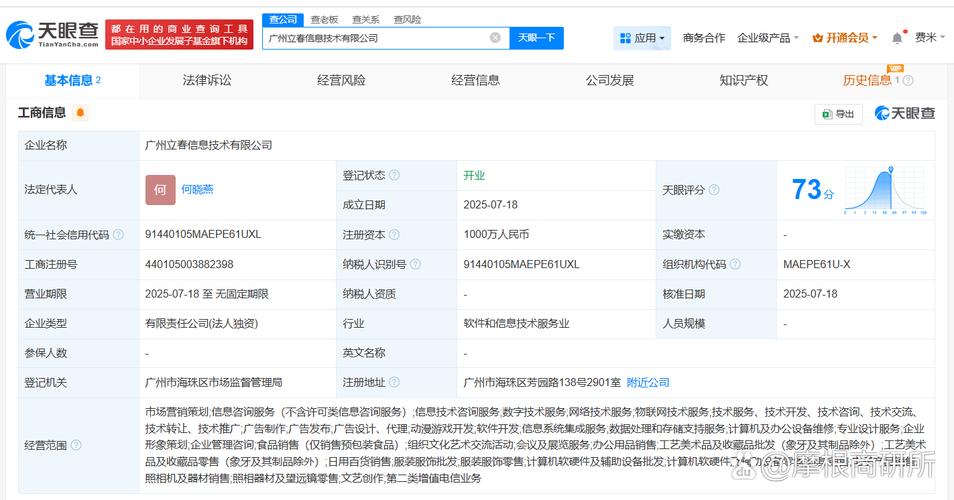This screenshot has height=500, width=954.
Task: Open the 知识产权 tab
Action: pyautogui.click(x=743, y=80)
